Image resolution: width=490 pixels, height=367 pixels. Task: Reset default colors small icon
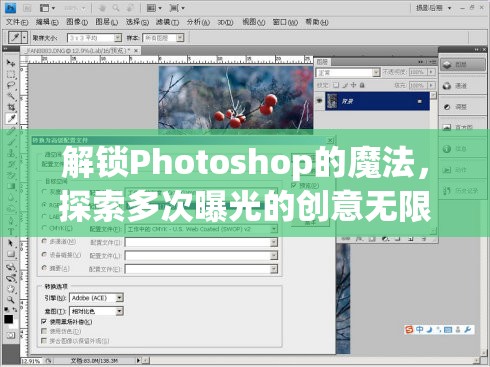pyautogui.click(x=6, y=310)
